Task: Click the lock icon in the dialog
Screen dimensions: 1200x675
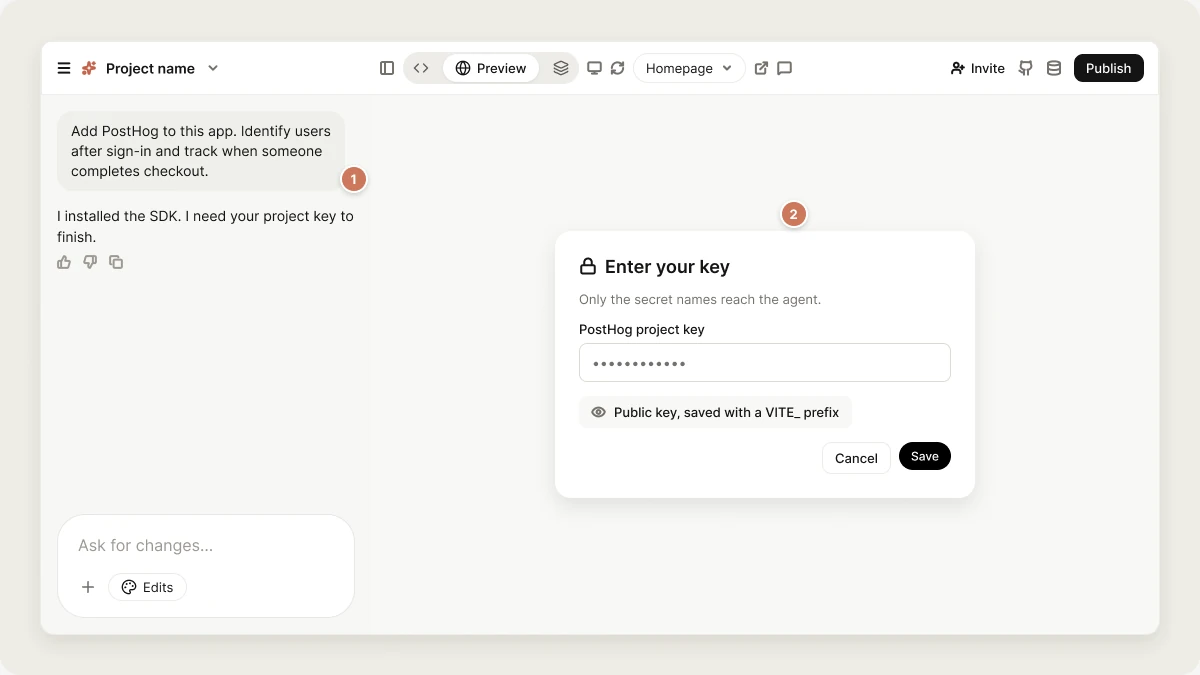Action: [588, 267]
